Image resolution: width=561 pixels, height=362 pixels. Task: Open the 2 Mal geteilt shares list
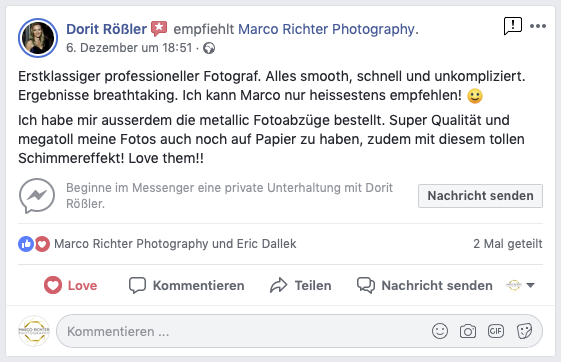pyautogui.click(x=508, y=244)
